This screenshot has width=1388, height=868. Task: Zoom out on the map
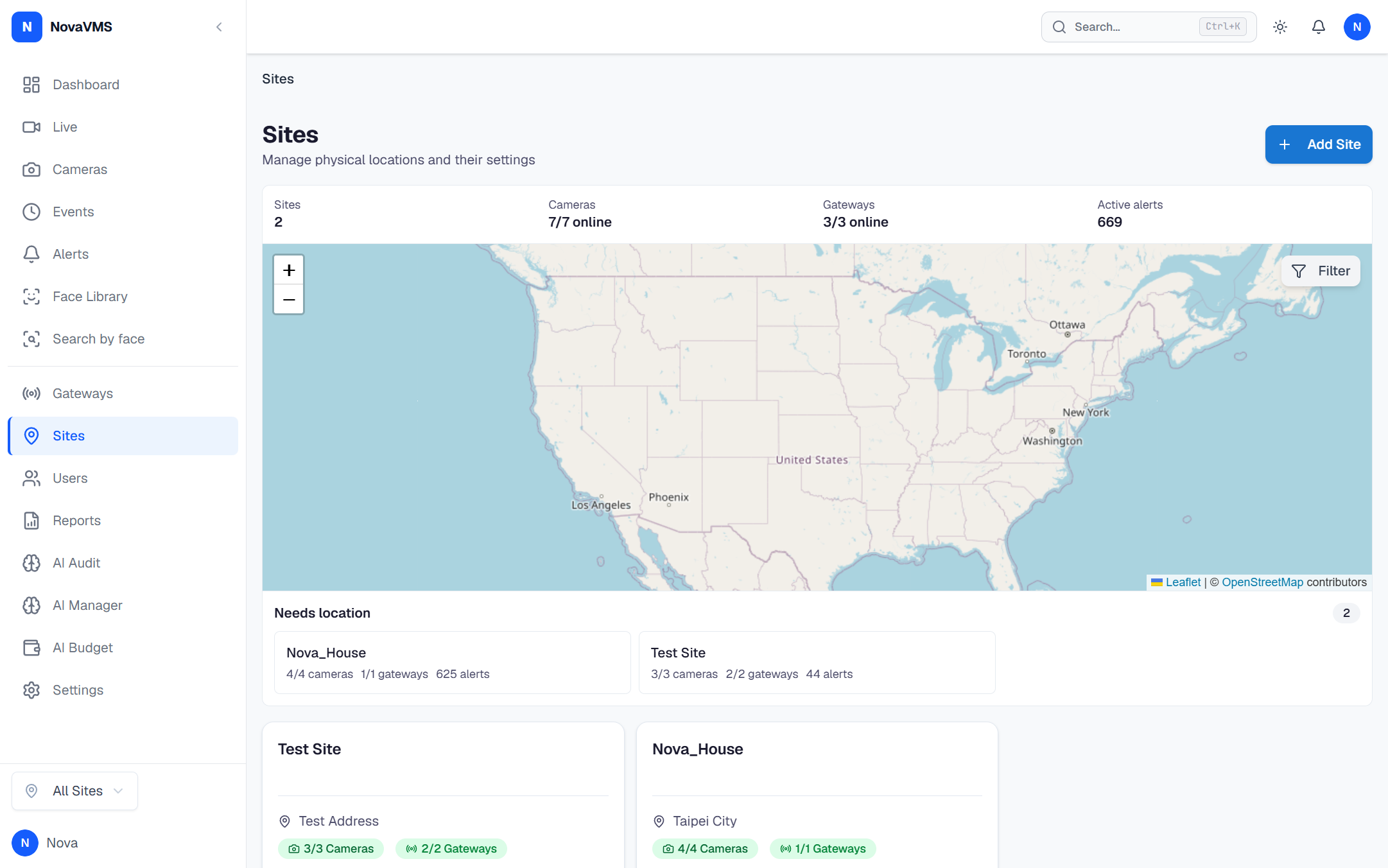point(289,300)
